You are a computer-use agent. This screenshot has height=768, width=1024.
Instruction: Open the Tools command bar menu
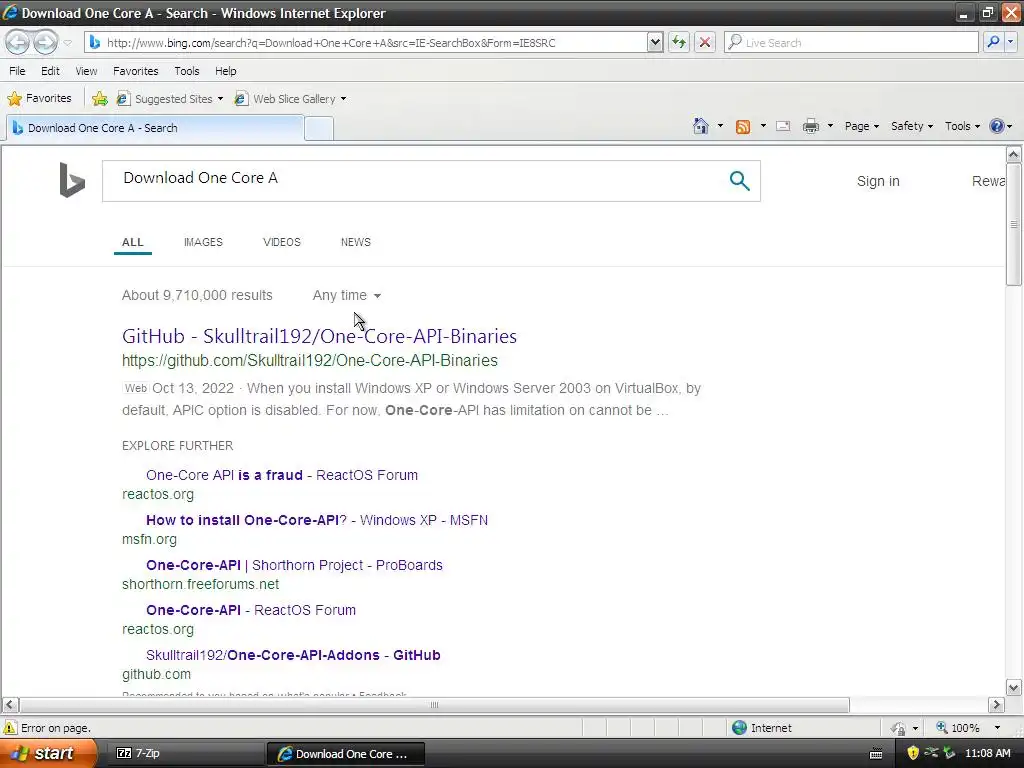pos(962,126)
